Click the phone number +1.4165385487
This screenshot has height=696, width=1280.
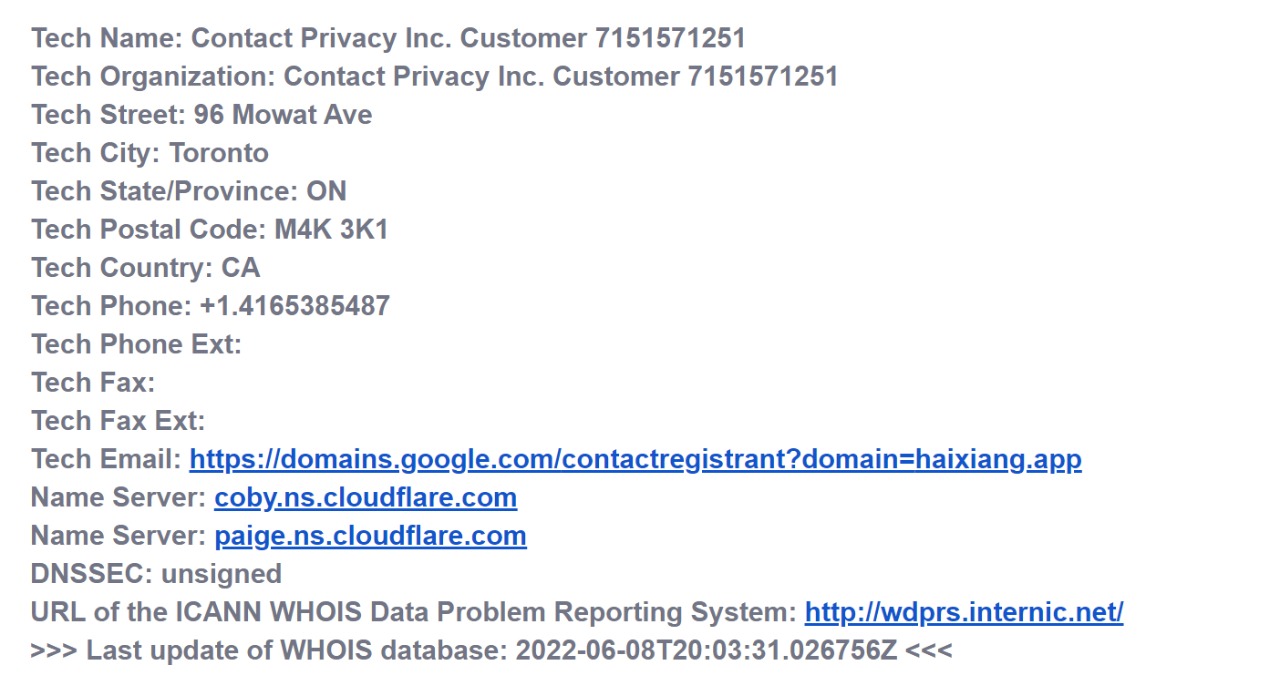294,306
